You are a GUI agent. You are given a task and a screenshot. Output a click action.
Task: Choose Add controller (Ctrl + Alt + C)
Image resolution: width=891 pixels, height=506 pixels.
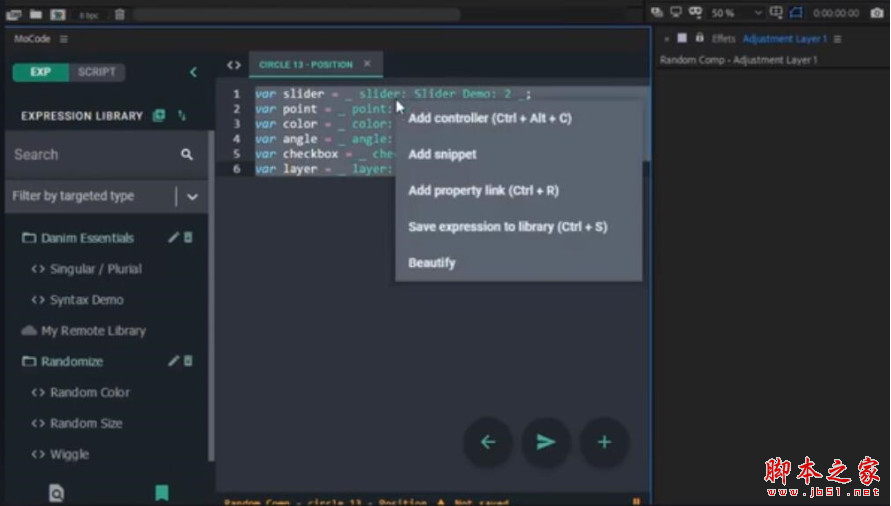(490, 118)
